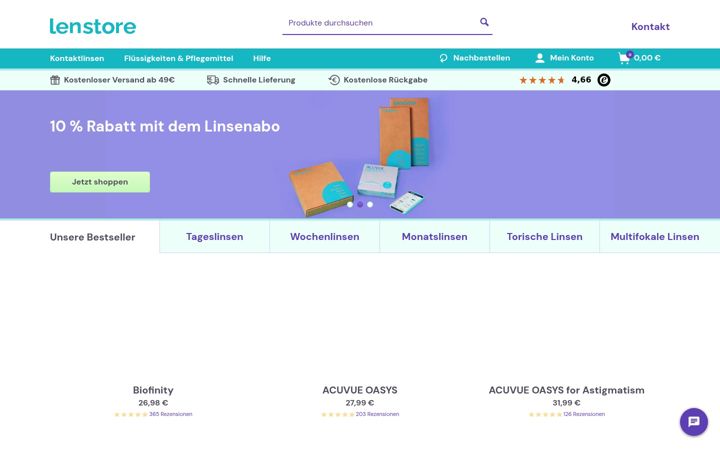Click the banner contact lens boxes image
The width and height of the screenshot is (720, 450).
[x=360, y=156]
